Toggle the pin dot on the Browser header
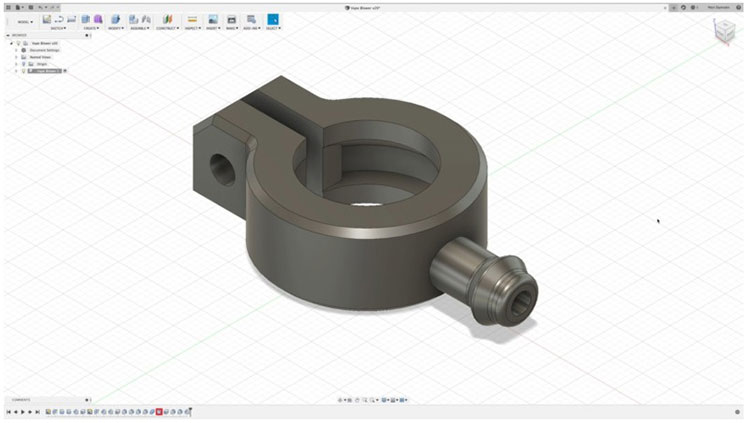The image size is (750, 423). click(x=87, y=35)
